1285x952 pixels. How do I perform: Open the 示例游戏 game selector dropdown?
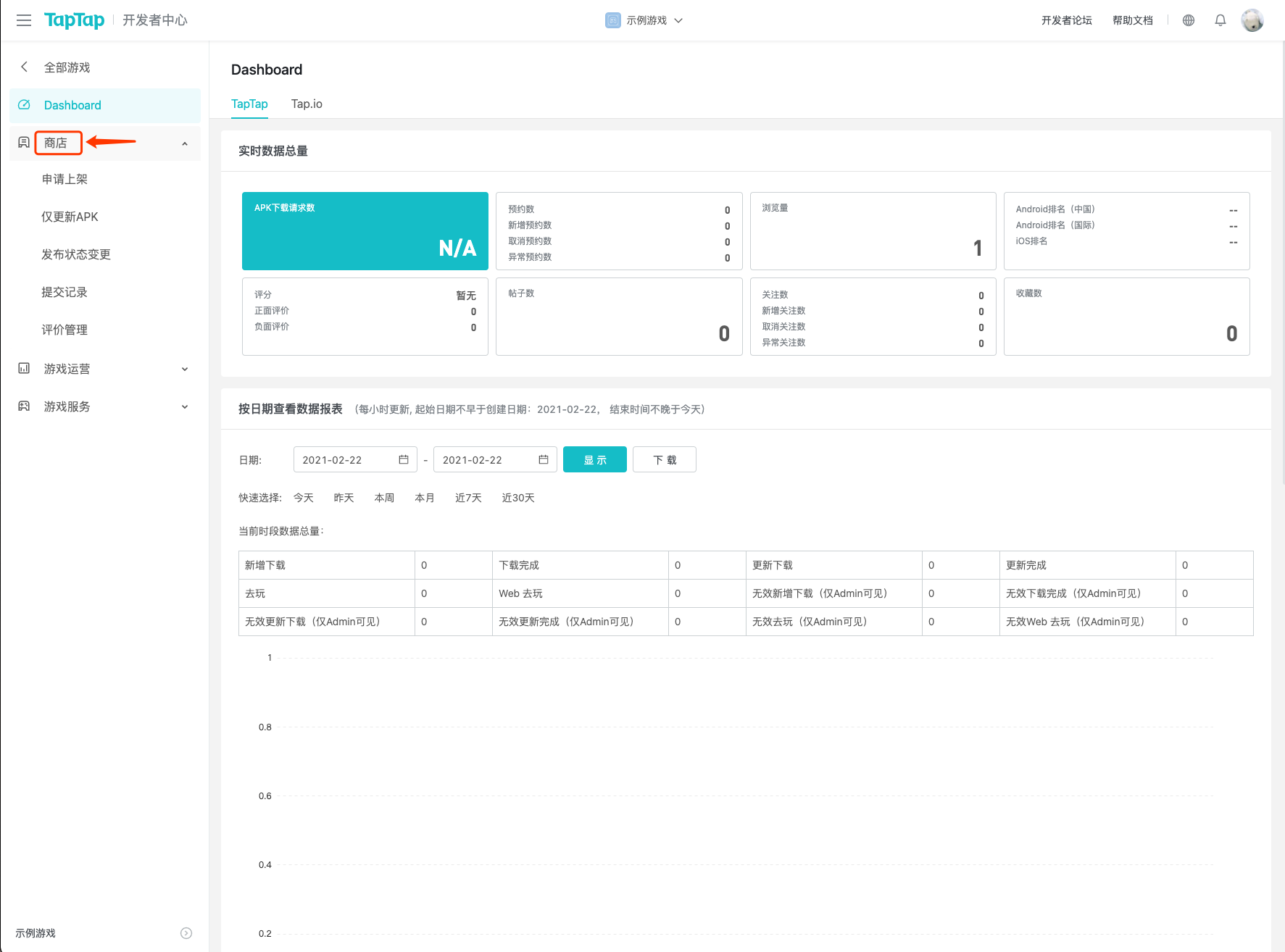[644, 20]
